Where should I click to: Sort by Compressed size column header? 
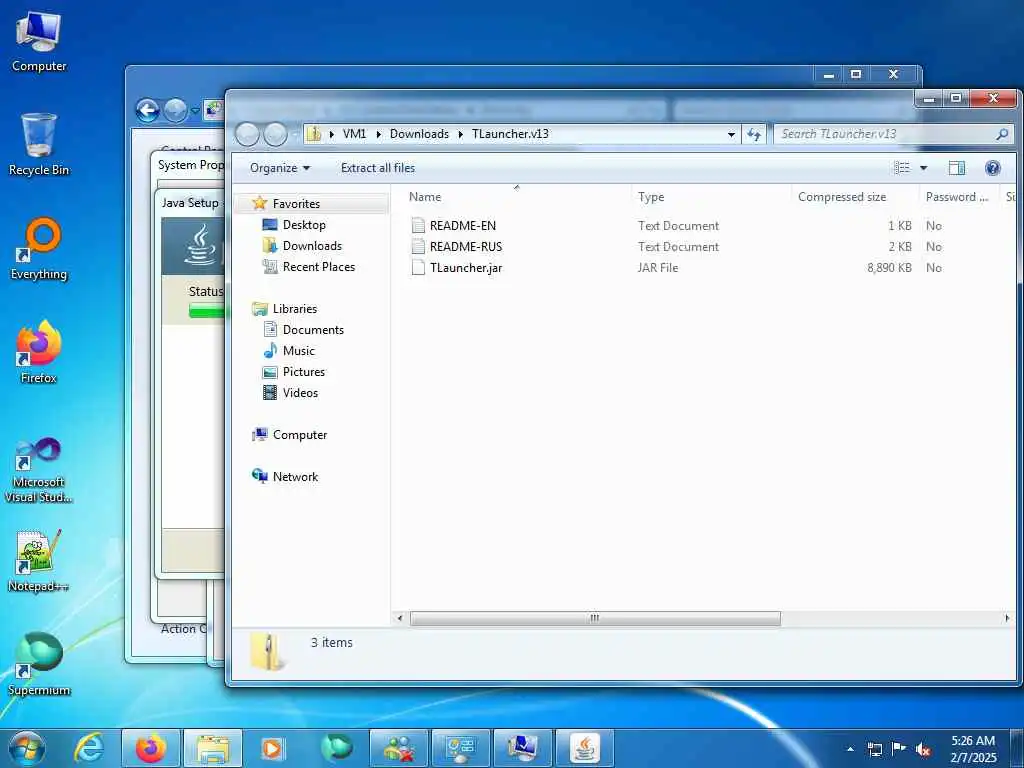(842, 197)
